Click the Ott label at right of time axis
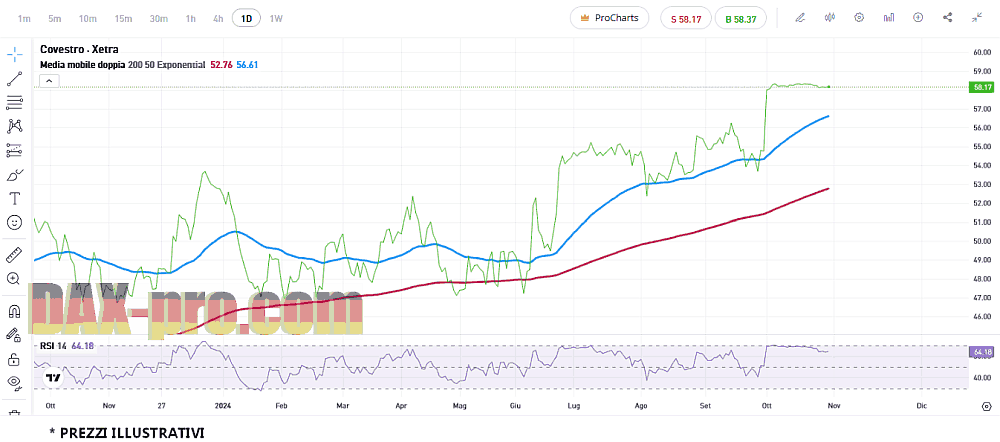The width and height of the screenshot is (1000, 442). [765, 406]
